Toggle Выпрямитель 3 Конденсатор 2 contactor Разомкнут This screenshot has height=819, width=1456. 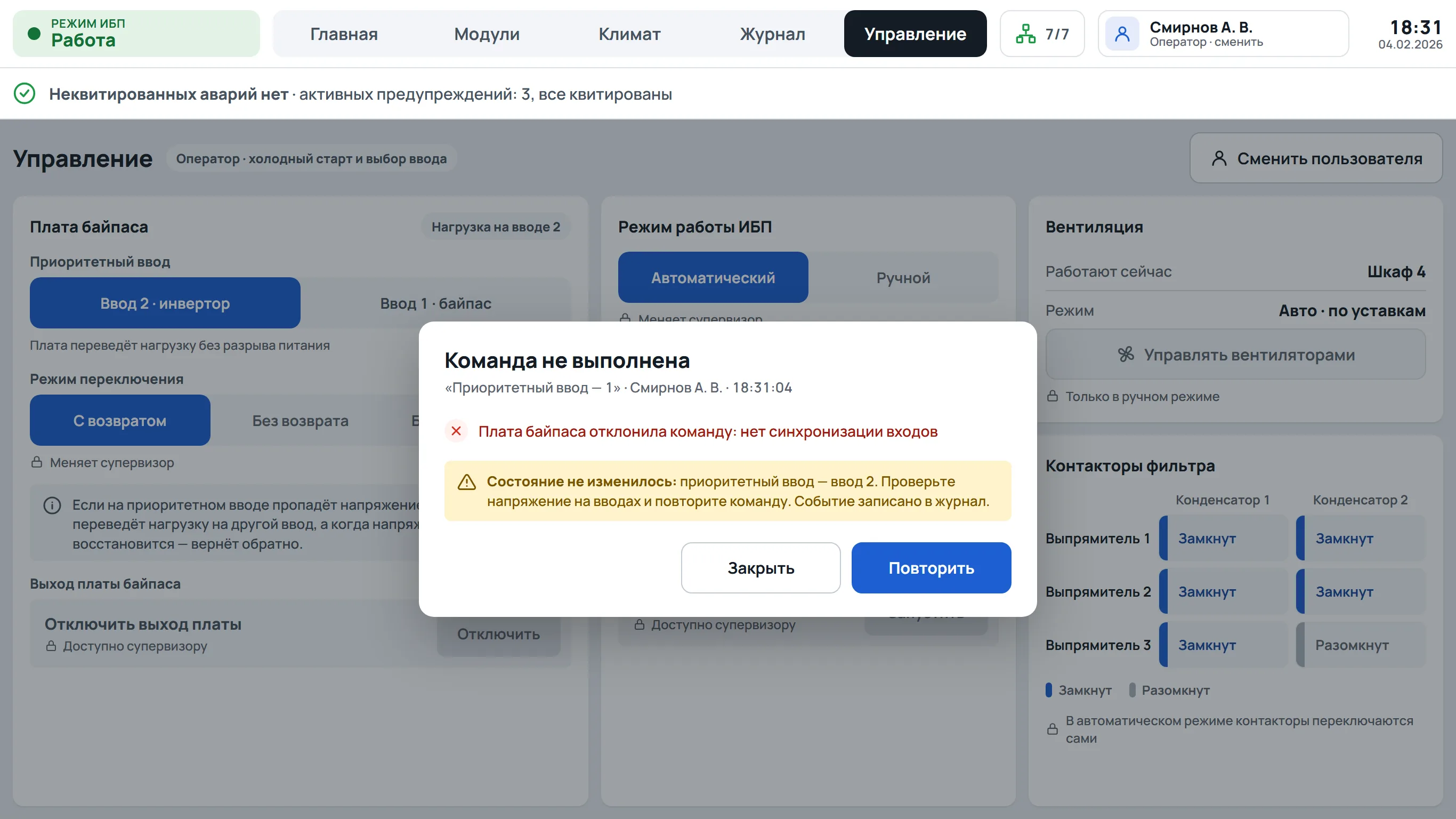click(1361, 645)
